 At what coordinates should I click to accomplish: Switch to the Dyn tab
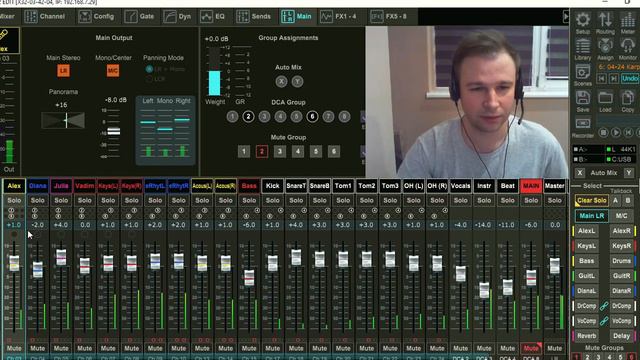pos(177,16)
